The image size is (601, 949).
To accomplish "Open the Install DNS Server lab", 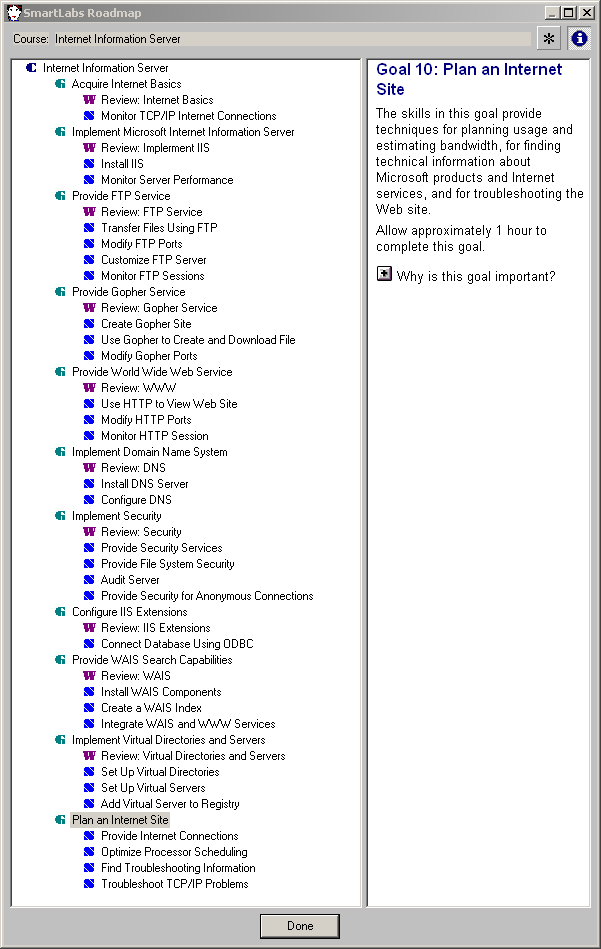I will click(x=145, y=484).
